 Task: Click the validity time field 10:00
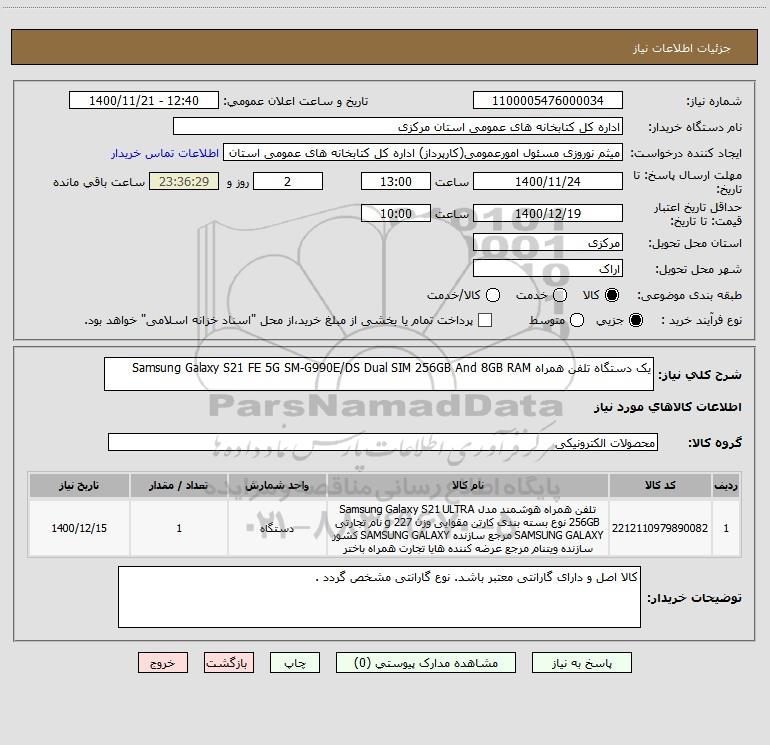point(396,213)
